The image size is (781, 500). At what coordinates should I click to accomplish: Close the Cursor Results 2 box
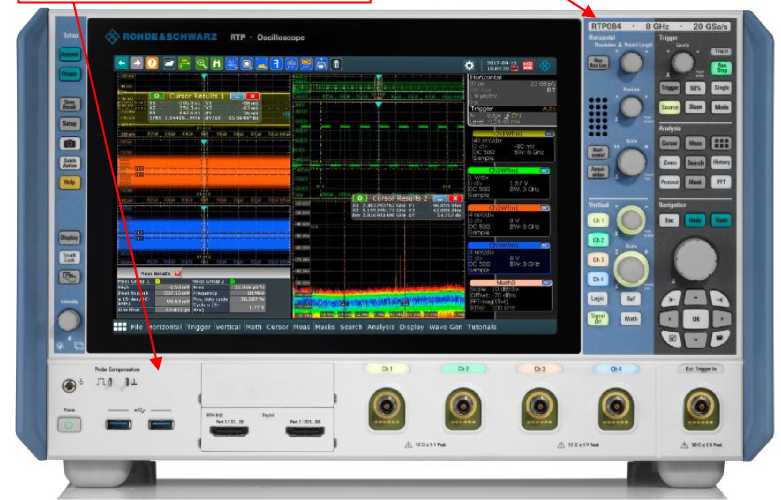click(455, 198)
